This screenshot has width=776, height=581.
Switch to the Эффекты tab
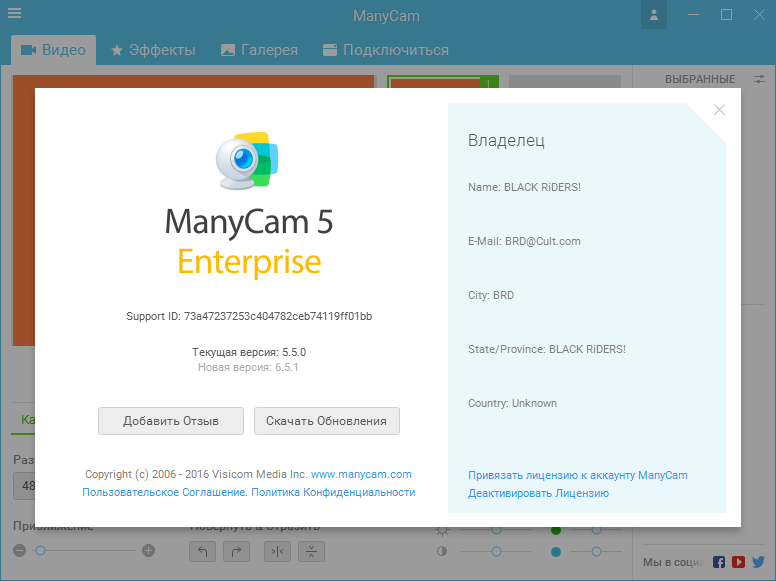click(153, 50)
